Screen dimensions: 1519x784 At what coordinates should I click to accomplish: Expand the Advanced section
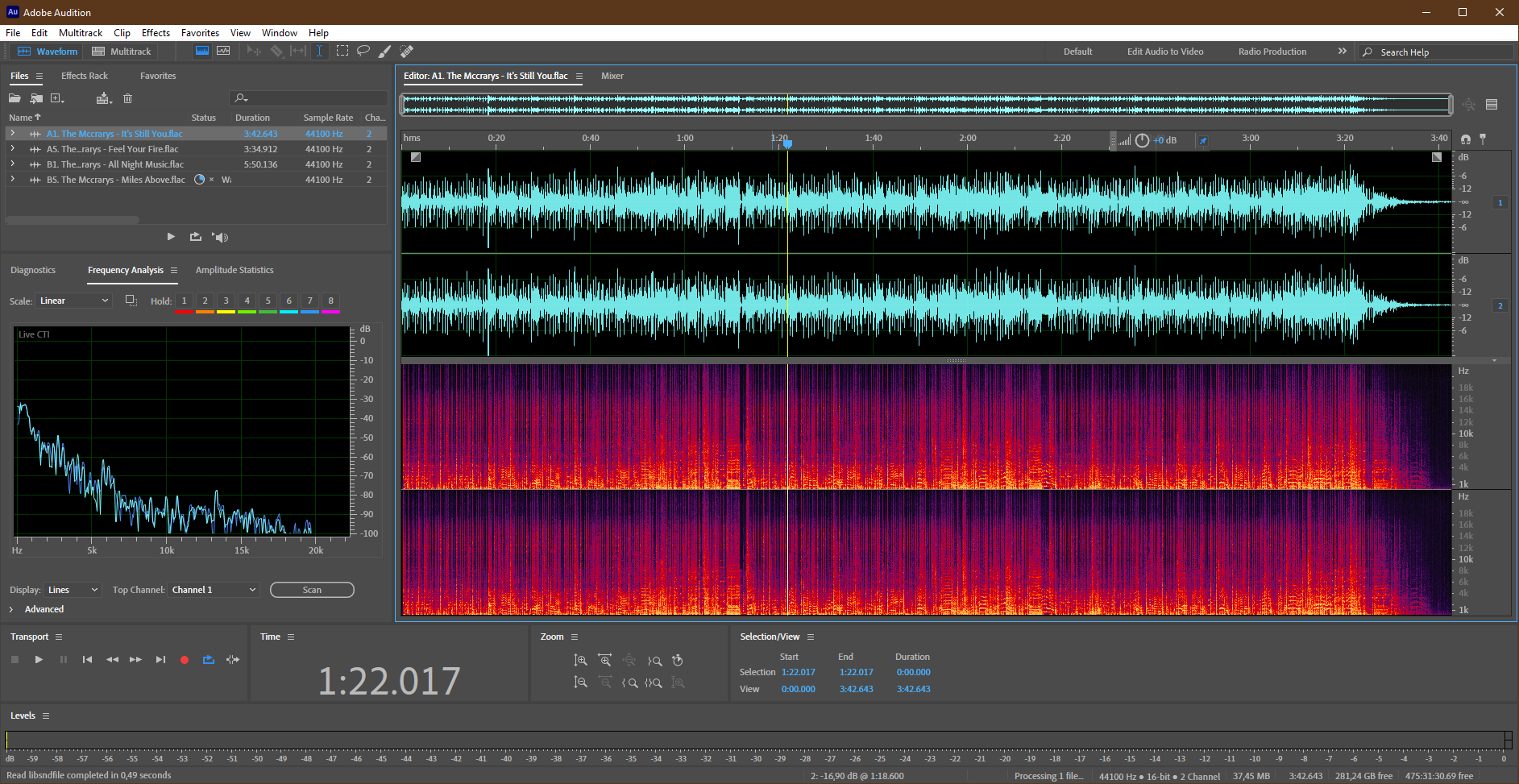tap(11, 609)
